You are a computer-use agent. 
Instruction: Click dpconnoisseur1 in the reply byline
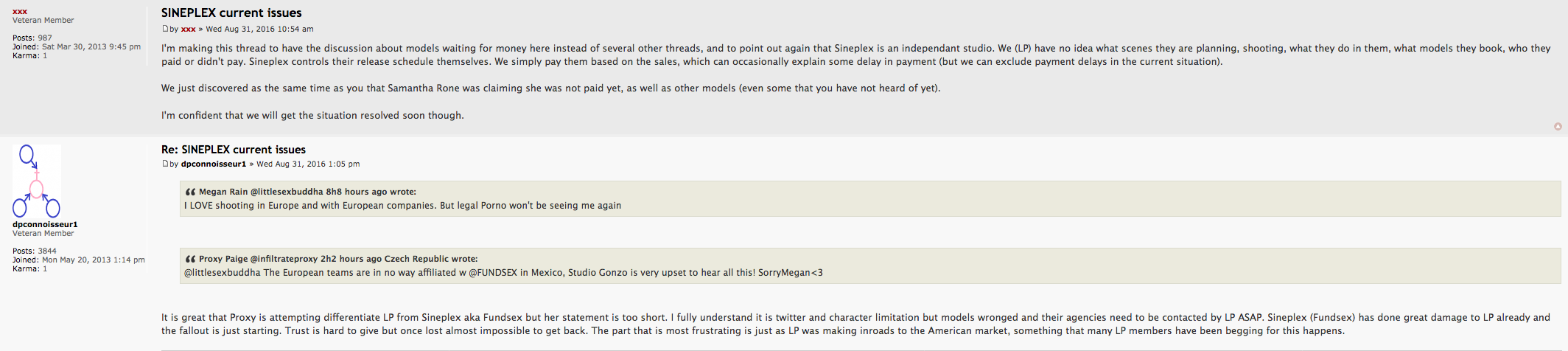213,164
